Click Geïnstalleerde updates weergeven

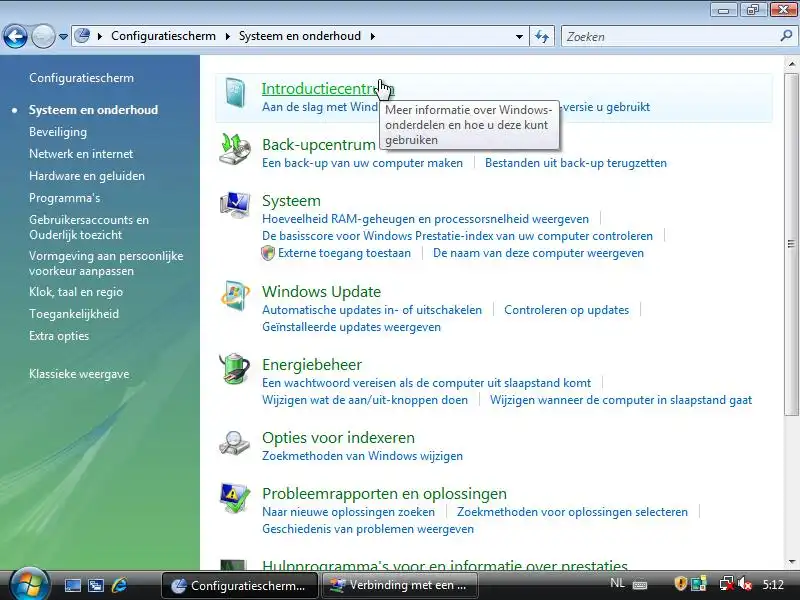pos(351,327)
